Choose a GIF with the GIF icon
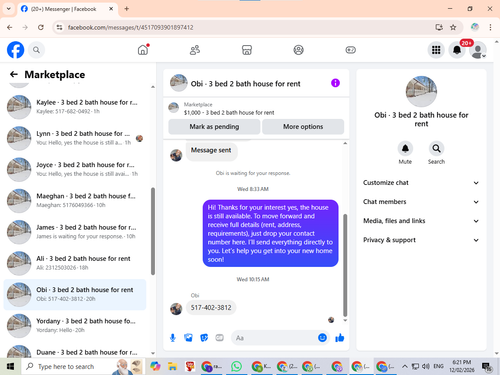Screen dimensions: 500x375 pos(219,338)
